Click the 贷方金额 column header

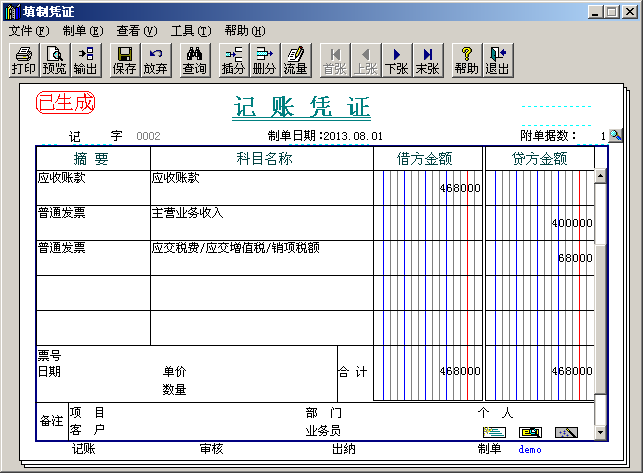coord(540,158)
